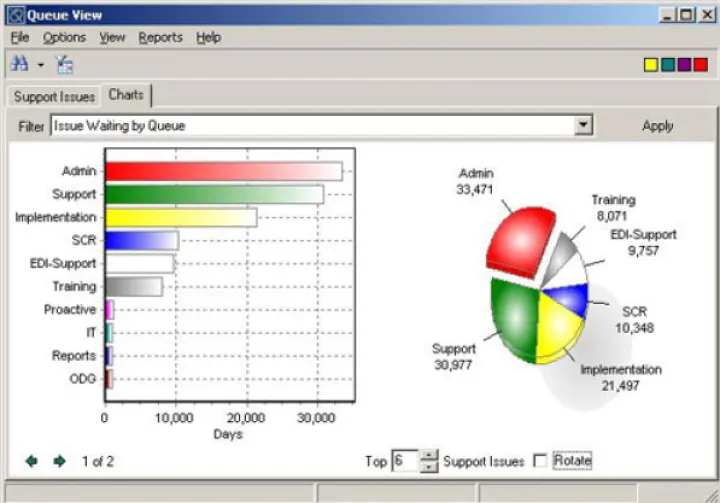Click the yellow square in toolbar
The height and width of the screenshot is (503, 720).
coord(650,65)
